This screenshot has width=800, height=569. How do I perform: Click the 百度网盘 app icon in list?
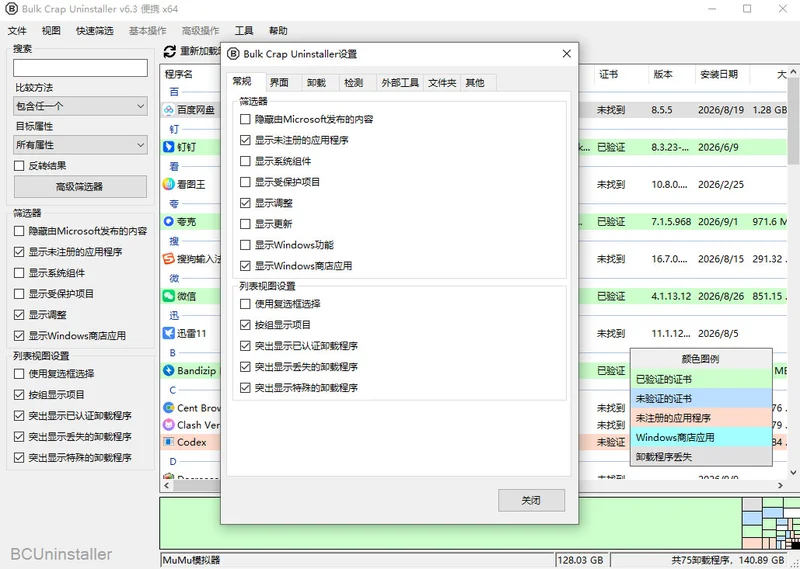169,110
